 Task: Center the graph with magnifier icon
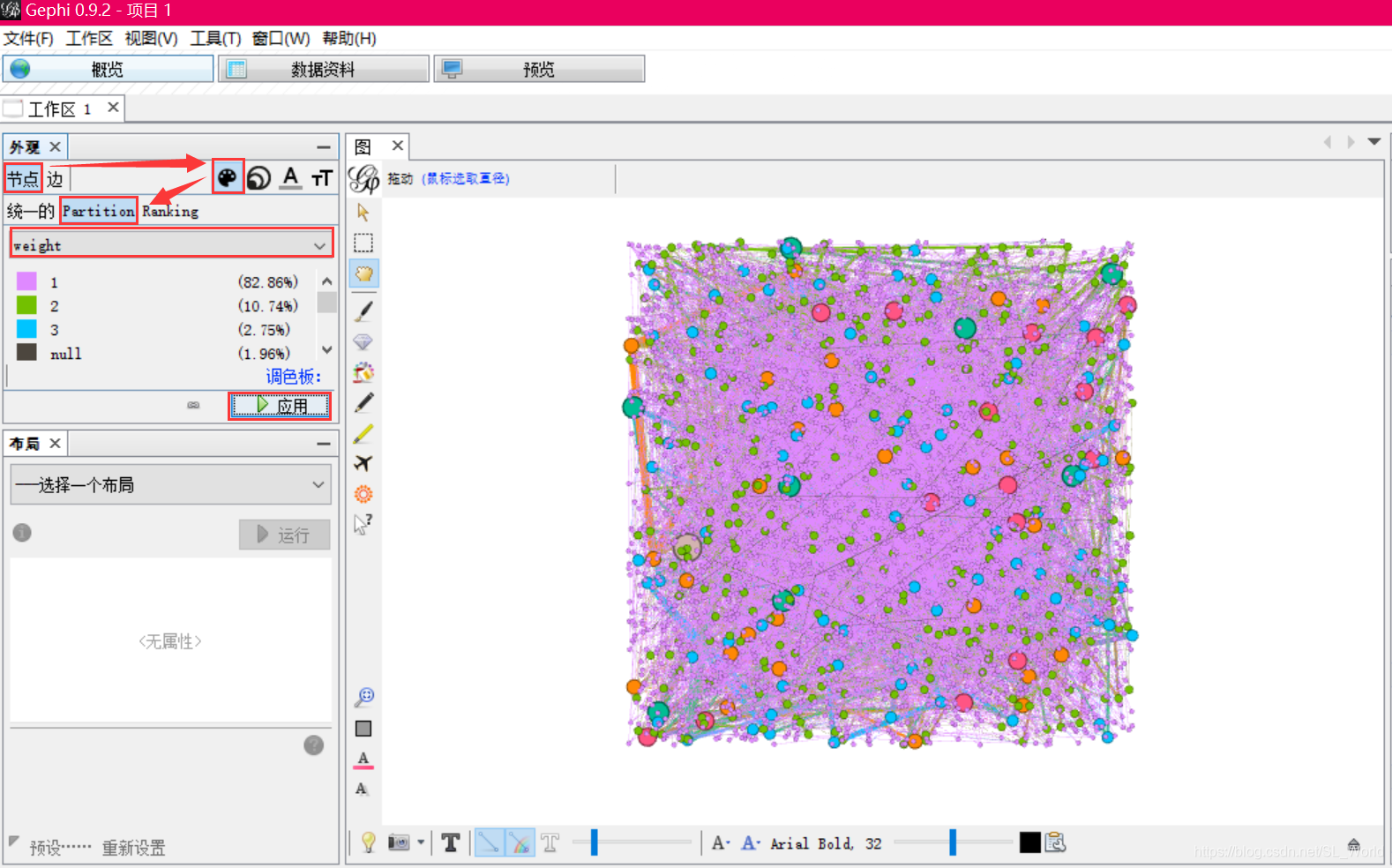pos(364,698)
